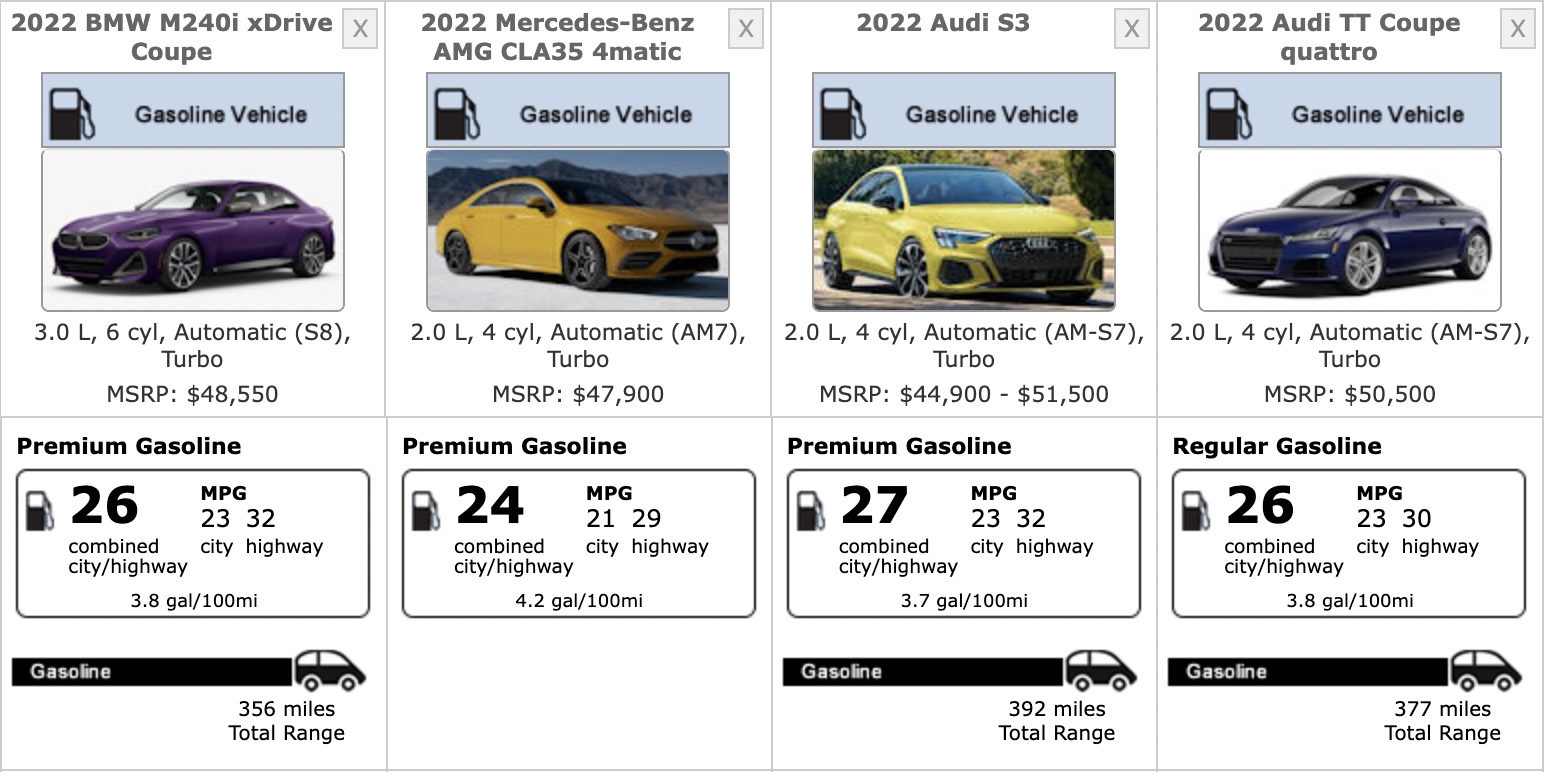Click the pump icon beside Mercedes' 24 MPG
This screenshot has height=772, width=1544.
426,510
